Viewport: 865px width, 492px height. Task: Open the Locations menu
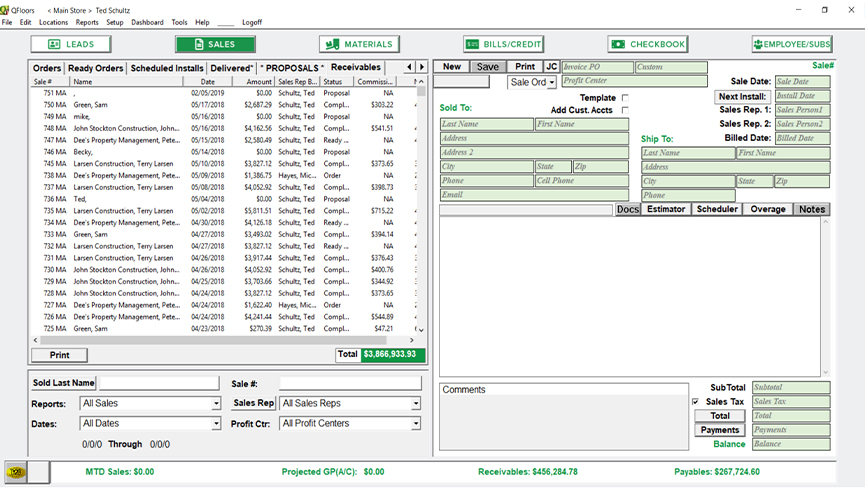(54, 23)
